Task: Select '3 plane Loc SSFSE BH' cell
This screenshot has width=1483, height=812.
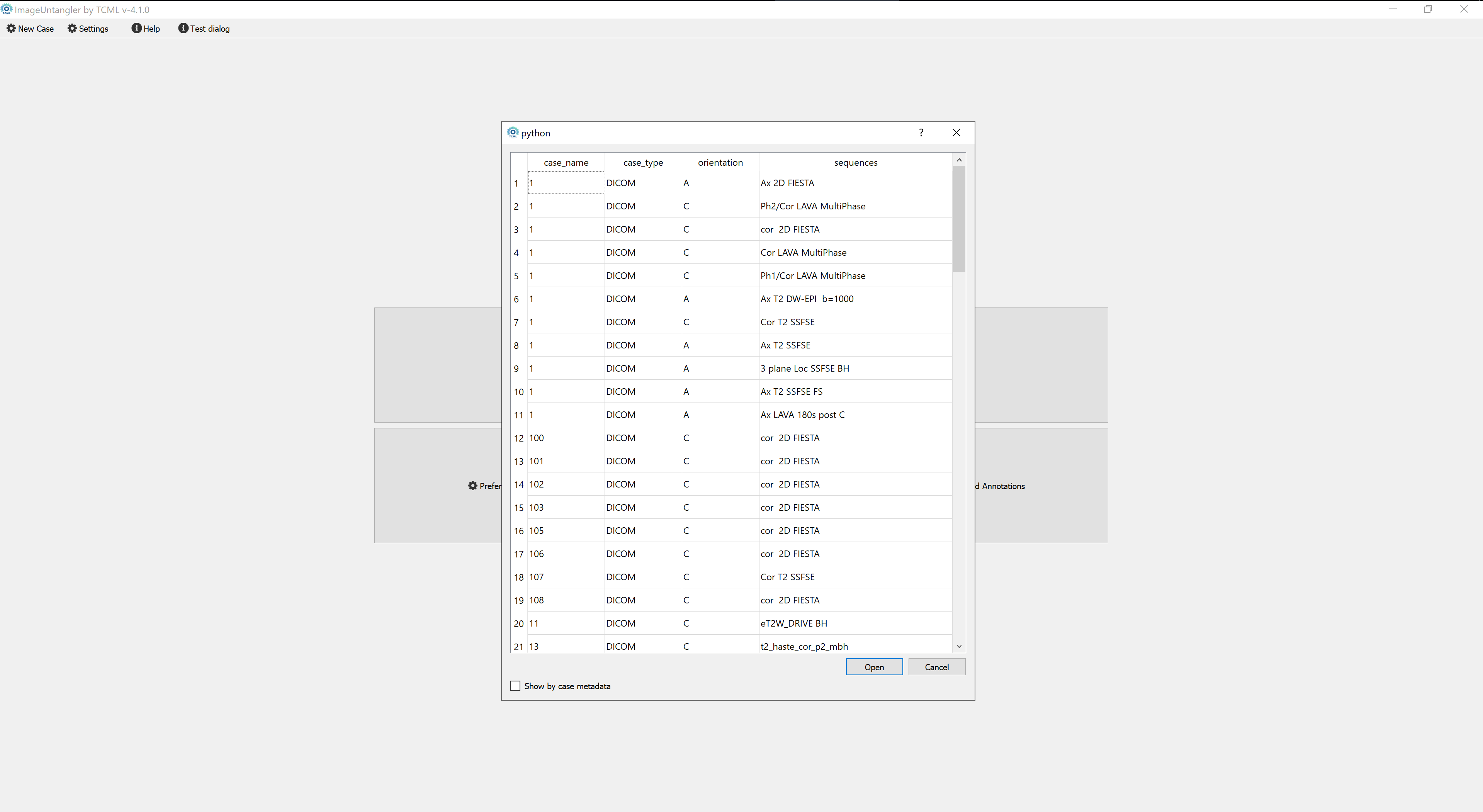Action: point(856,368)
